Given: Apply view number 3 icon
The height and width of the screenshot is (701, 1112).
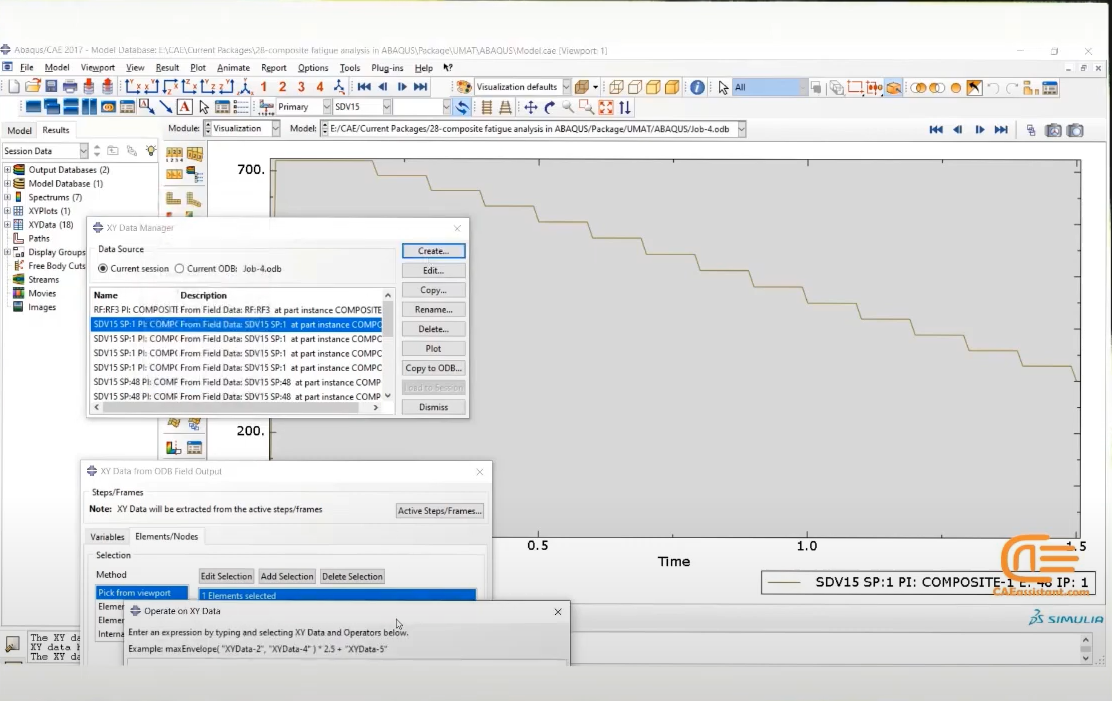Looking at the screenshot, I should pyautogui.click(x=301, y=87).
